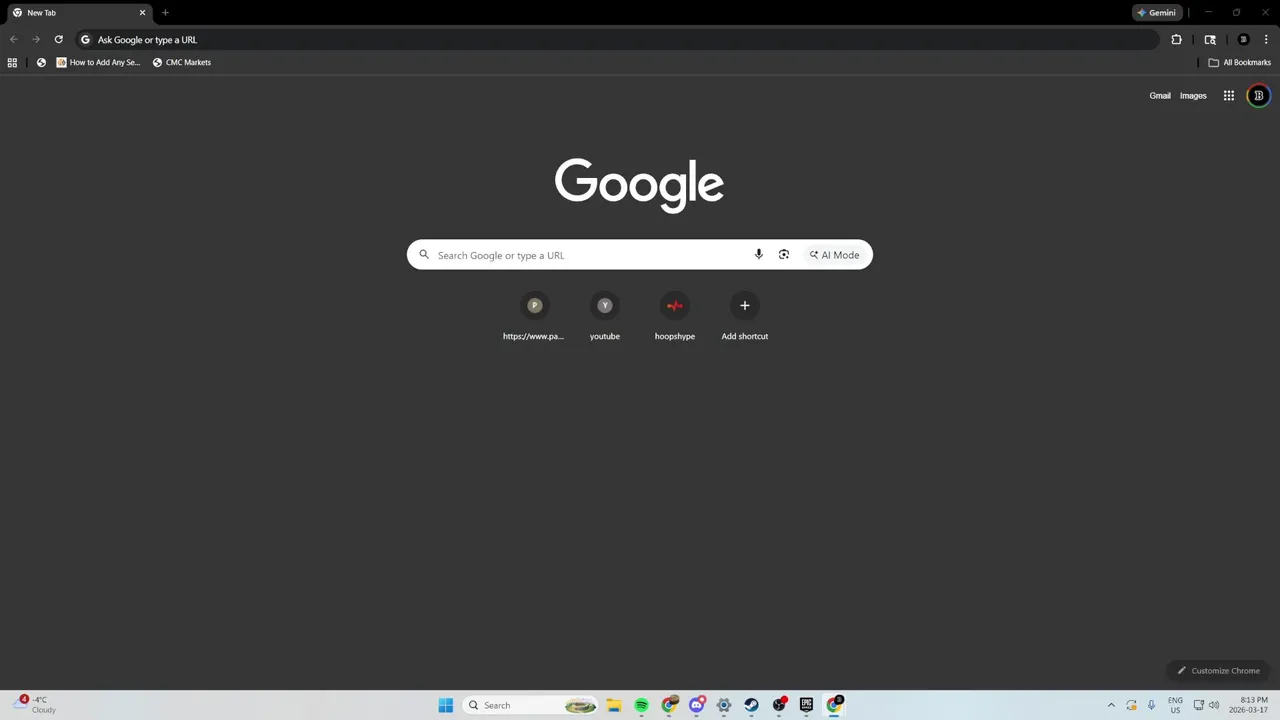Open Discord from taskbar
Viewport: 1280px width, 720px height.
[697, 705]
